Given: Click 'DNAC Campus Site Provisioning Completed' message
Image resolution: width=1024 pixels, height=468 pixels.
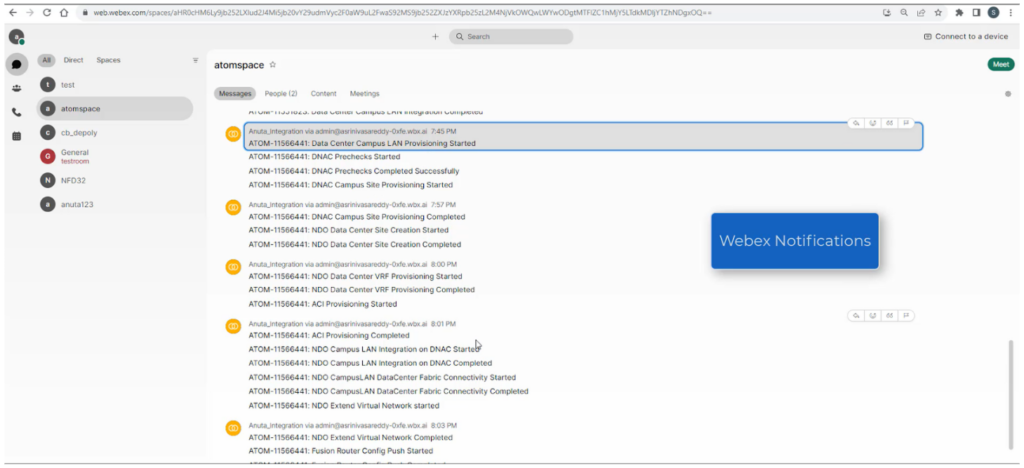Looking at the screenshot, I should (x=357, y=216).
